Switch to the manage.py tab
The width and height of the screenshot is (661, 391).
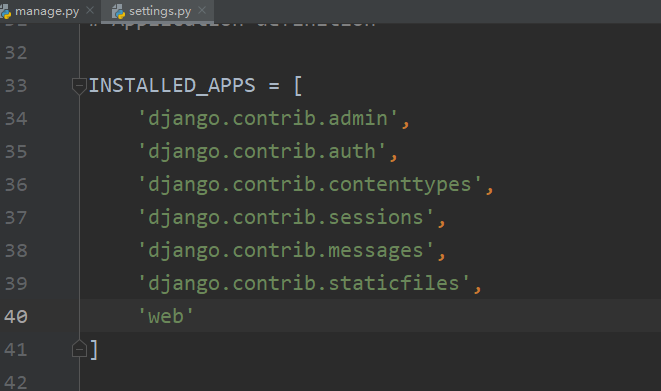coord(46,11)
